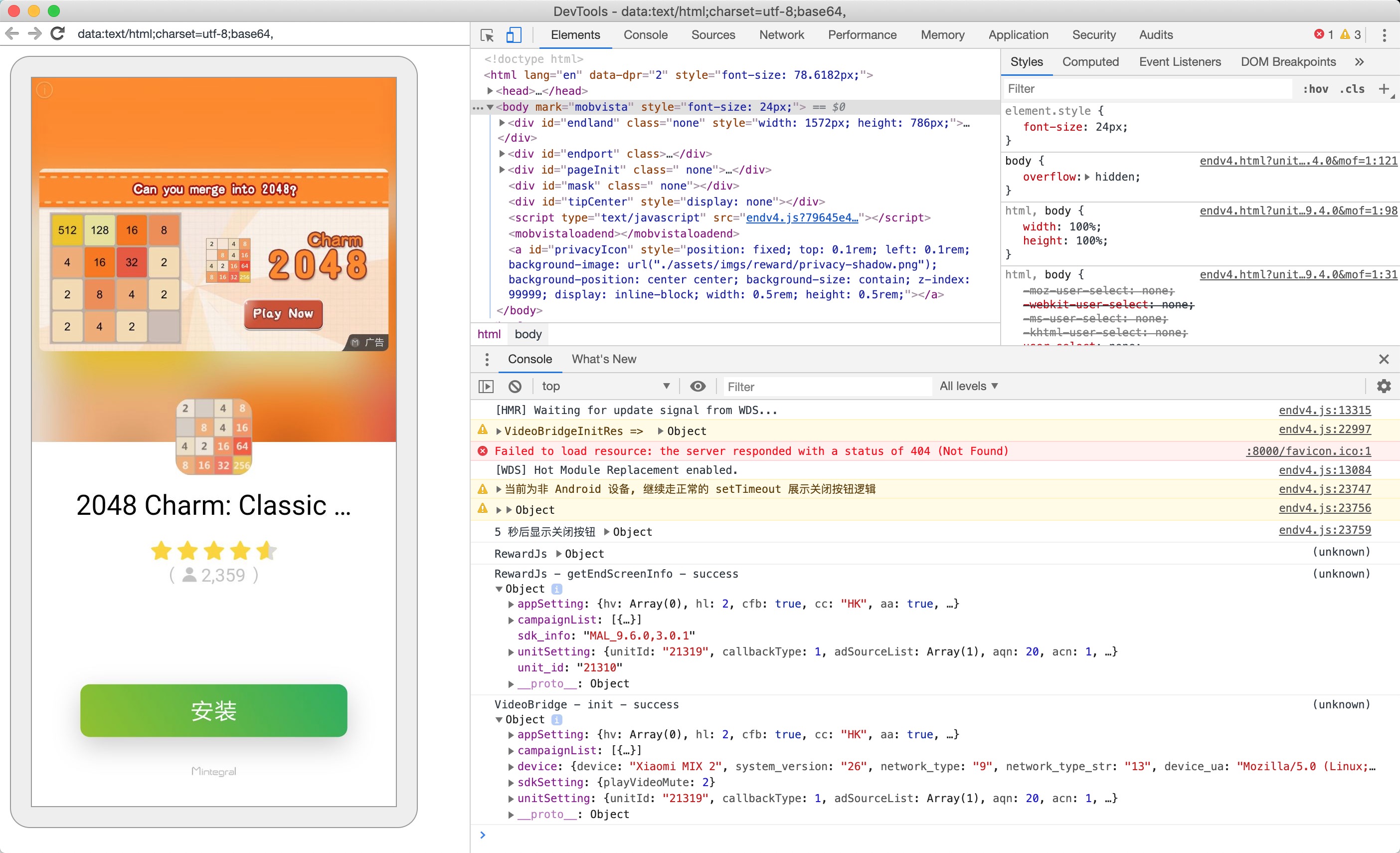The image size is (1400, 853).
Task: Go forward with the browser arrow
Action: click(35, 33)
